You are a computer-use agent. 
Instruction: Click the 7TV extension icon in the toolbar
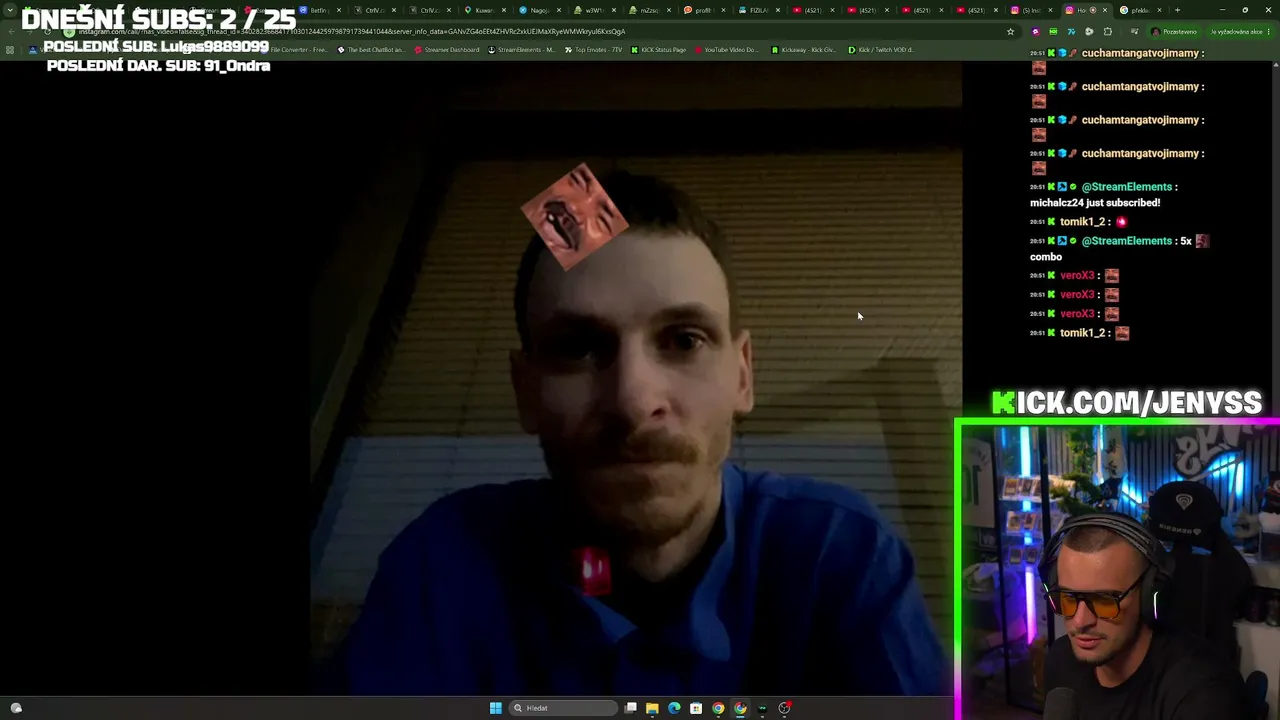(x=1071, y=31)
